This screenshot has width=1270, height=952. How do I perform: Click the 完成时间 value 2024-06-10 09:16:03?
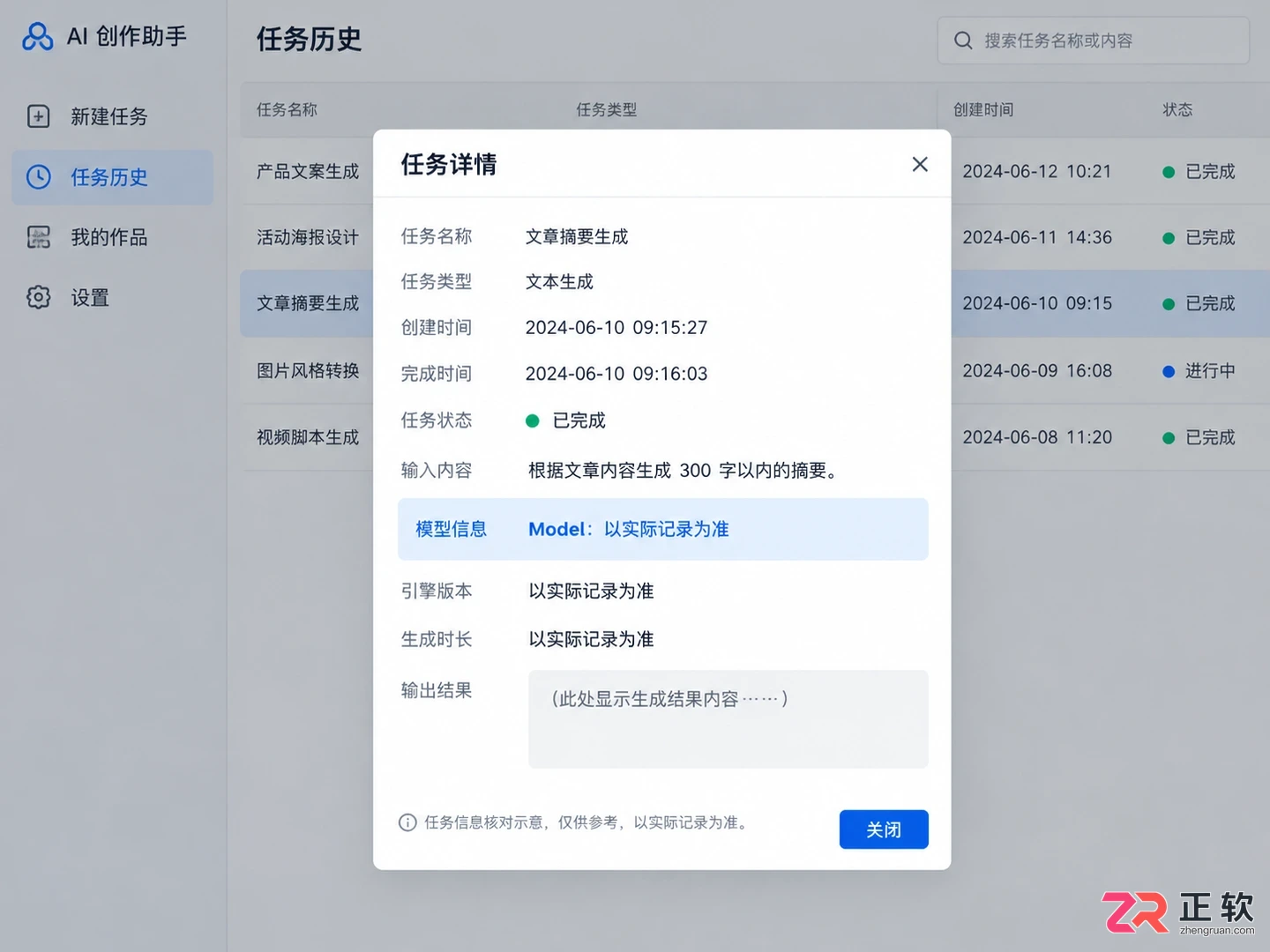[x=616, y=374]
